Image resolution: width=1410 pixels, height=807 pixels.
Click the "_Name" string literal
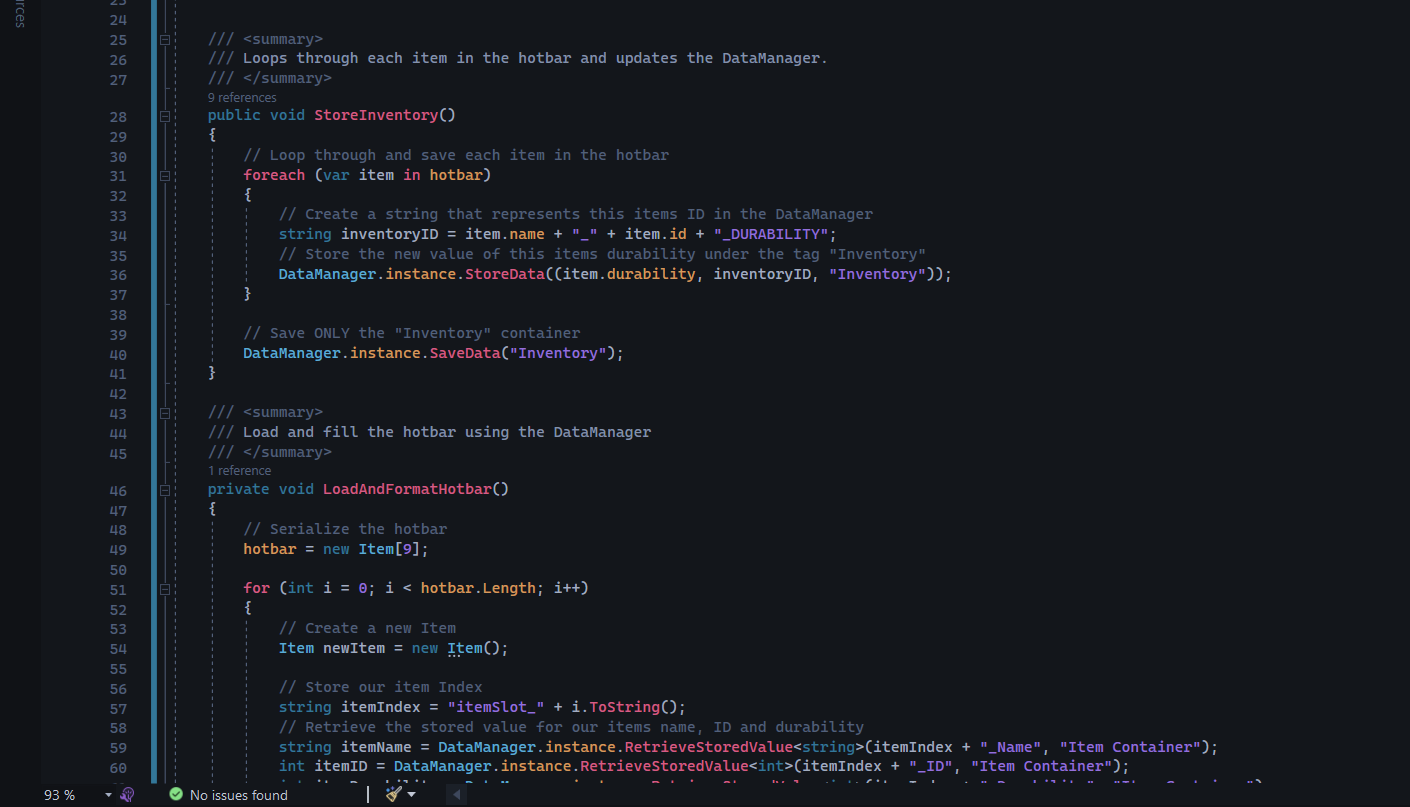click(x=1009, y=747)
